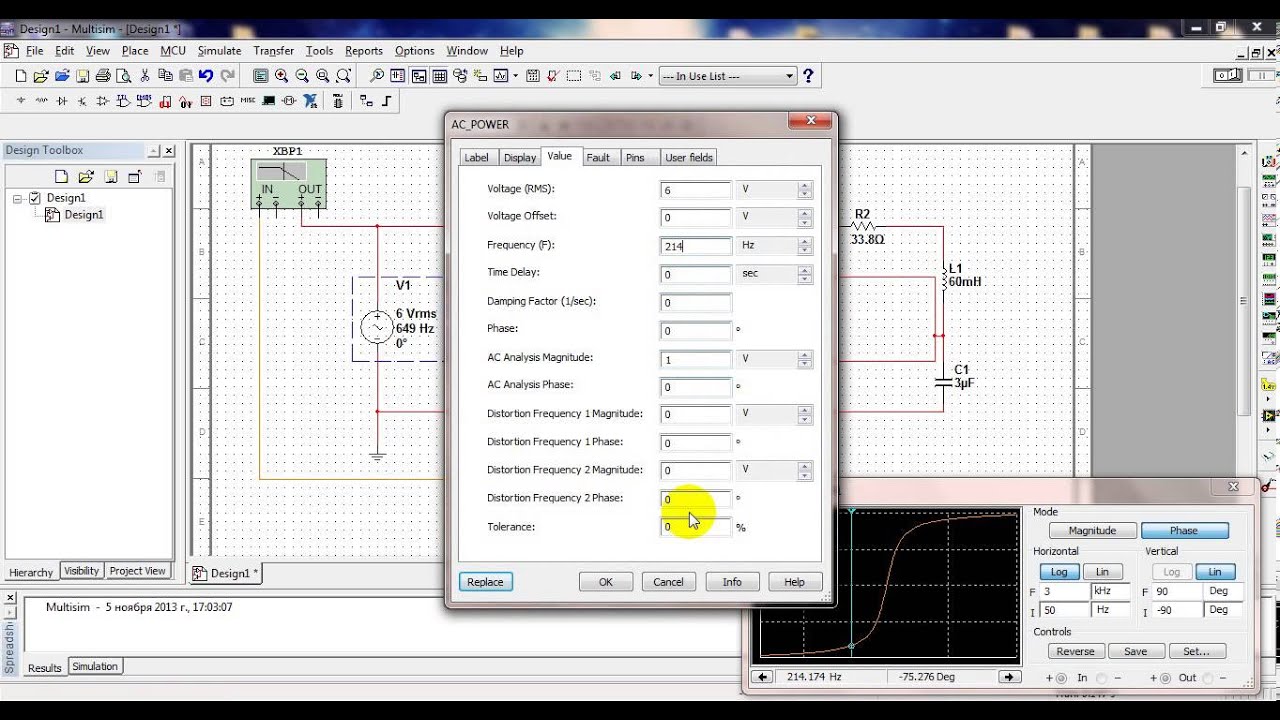
Task: Click the Open file folder icon
Action: pos(41,76)
